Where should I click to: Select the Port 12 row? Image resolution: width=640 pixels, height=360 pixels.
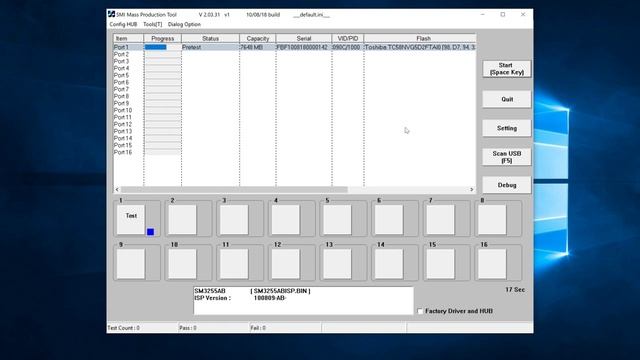[294, 124]
